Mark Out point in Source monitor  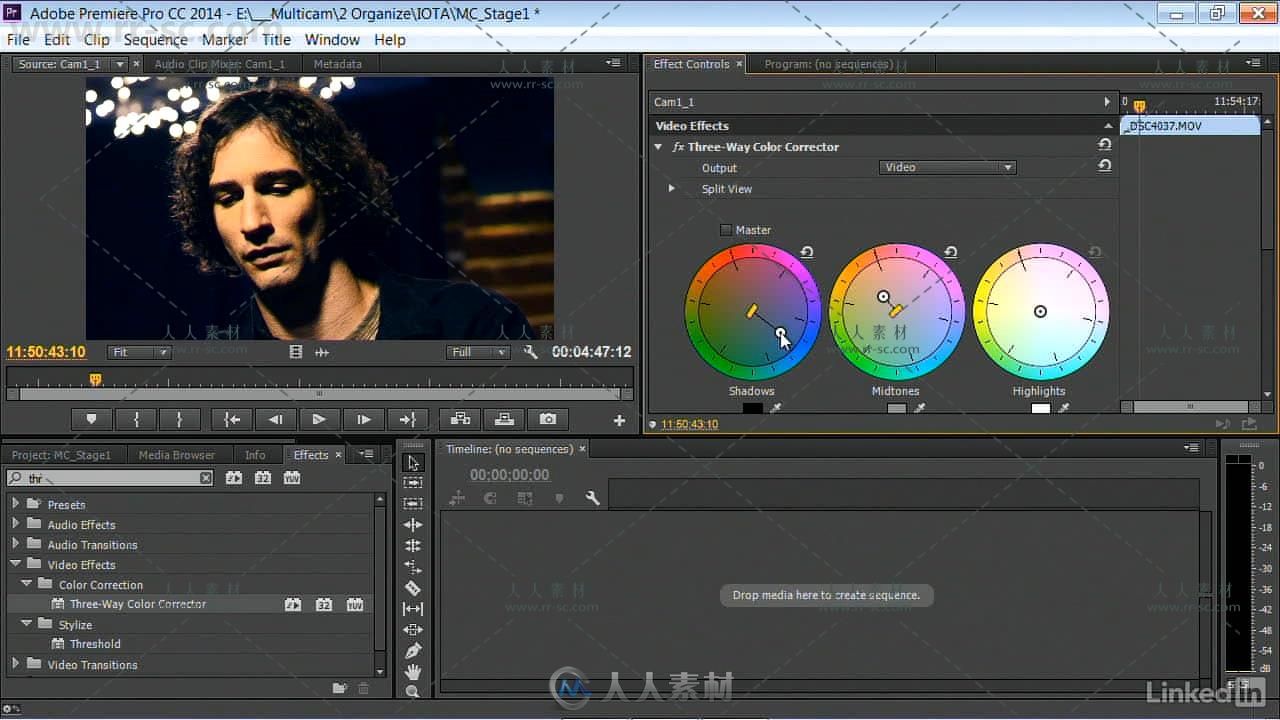pos(180,420)
